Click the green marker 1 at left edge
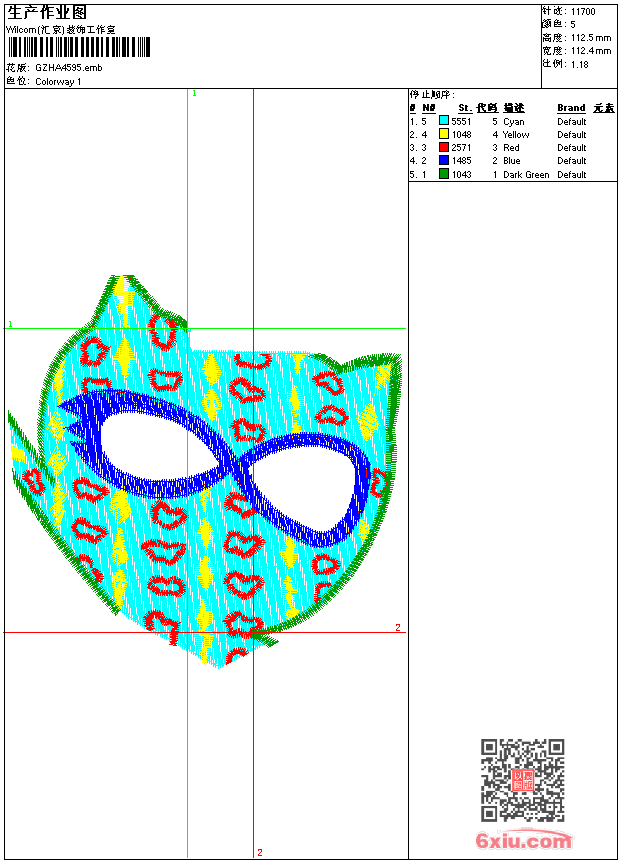 pos(10,324)
